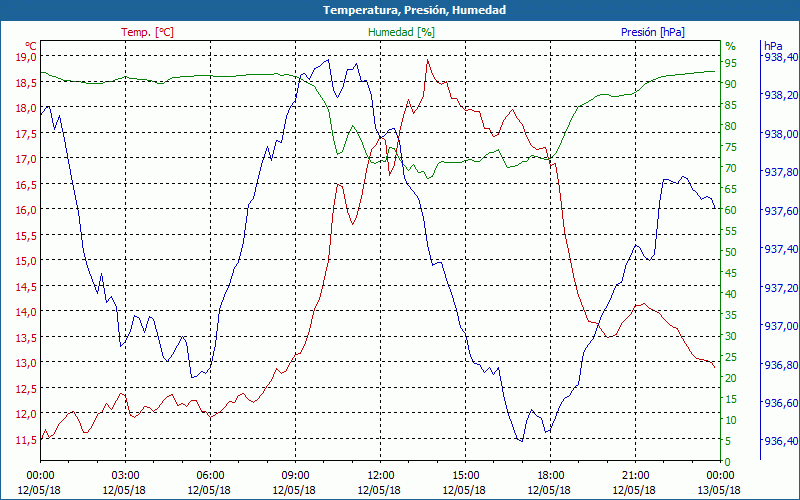Click the 16,0 temperature axis value
800x500 pixels.
click(x=28, y=210)
